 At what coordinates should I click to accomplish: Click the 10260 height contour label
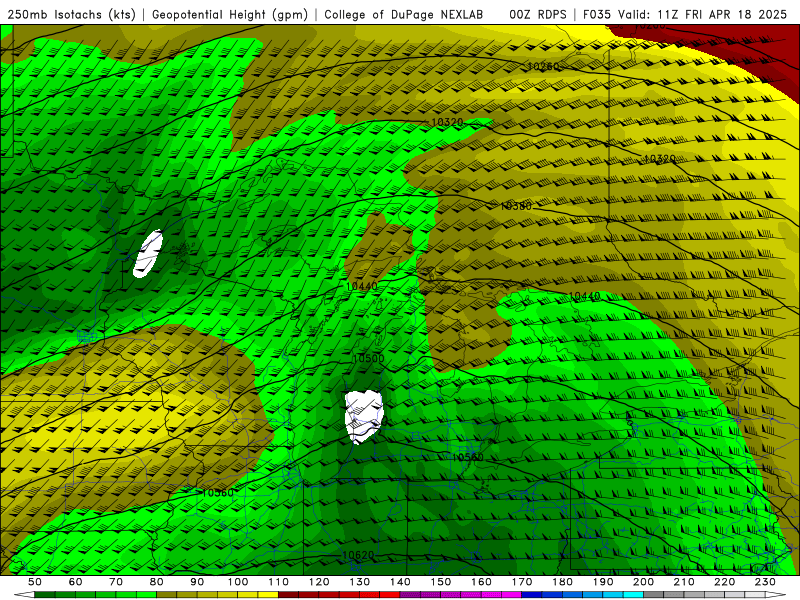point(543,66)
